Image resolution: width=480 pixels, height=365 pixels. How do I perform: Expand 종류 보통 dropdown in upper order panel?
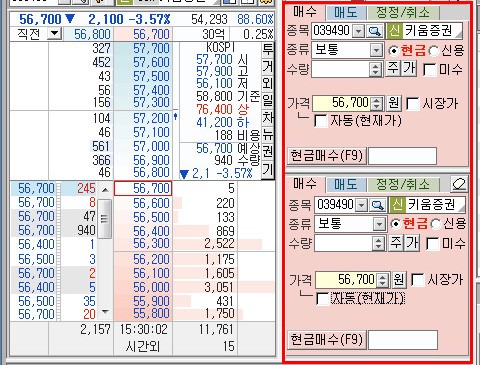(376, 51)
